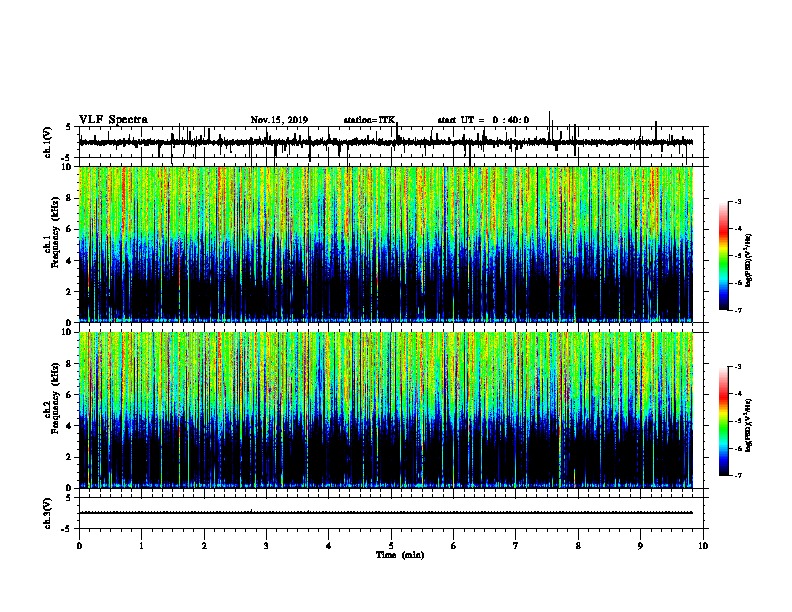Image resolution: width=792 pixels, height=612 pixels.
Task: Click the time axis tick label "6"
Action: coord(454,545)
